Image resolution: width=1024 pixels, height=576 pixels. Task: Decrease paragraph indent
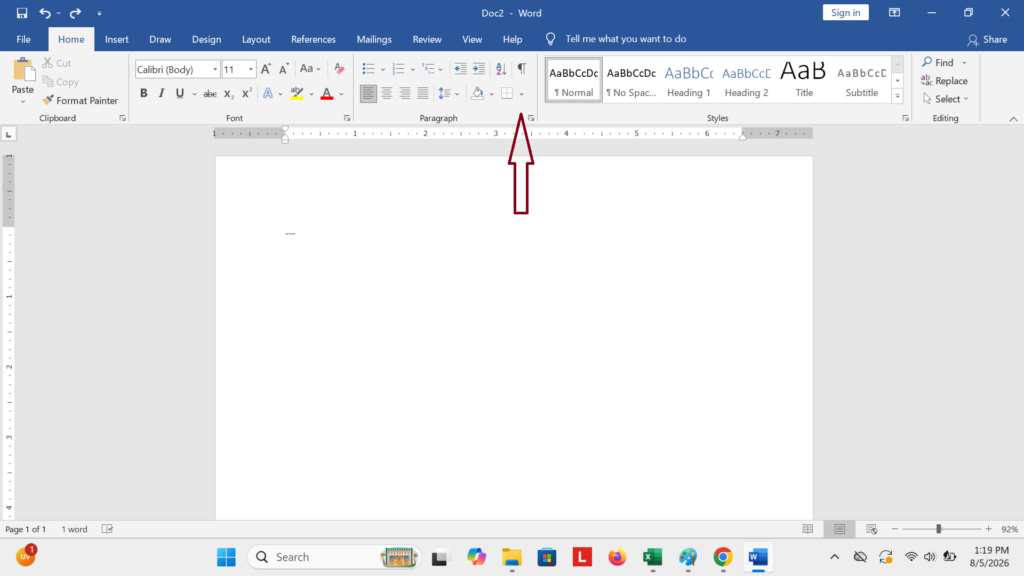click(x=460, y=69)
